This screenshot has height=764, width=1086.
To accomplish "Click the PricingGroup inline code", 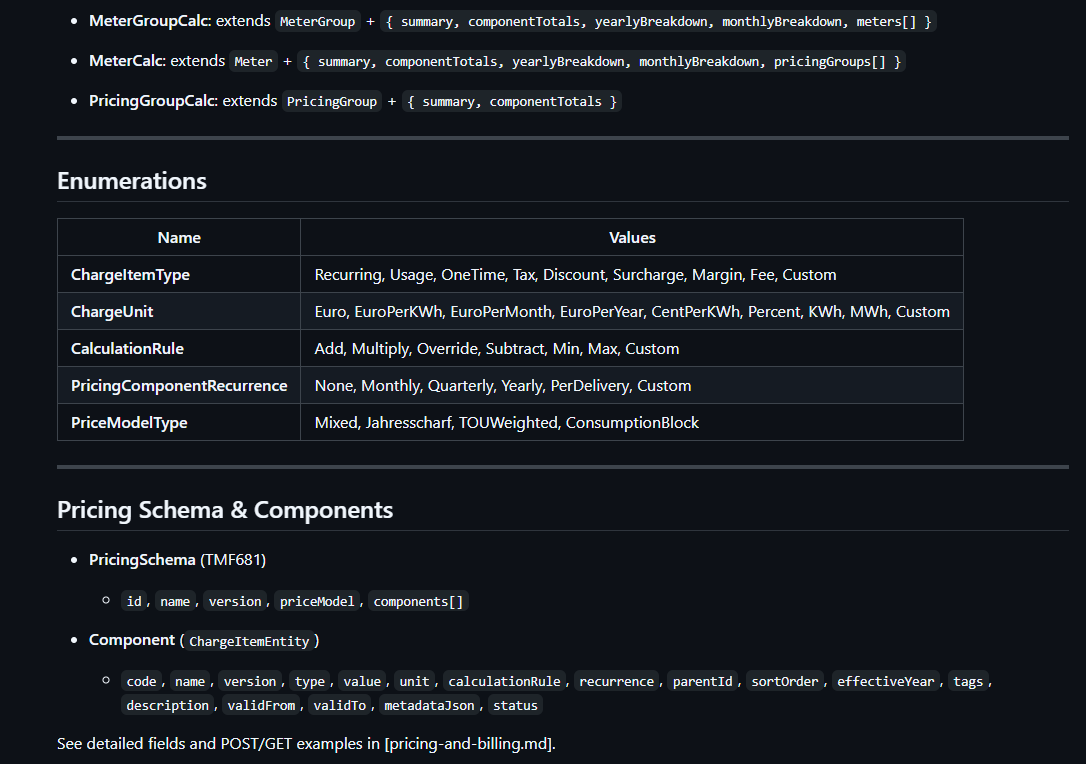I will pyautogui.click(x=332, y=101).
